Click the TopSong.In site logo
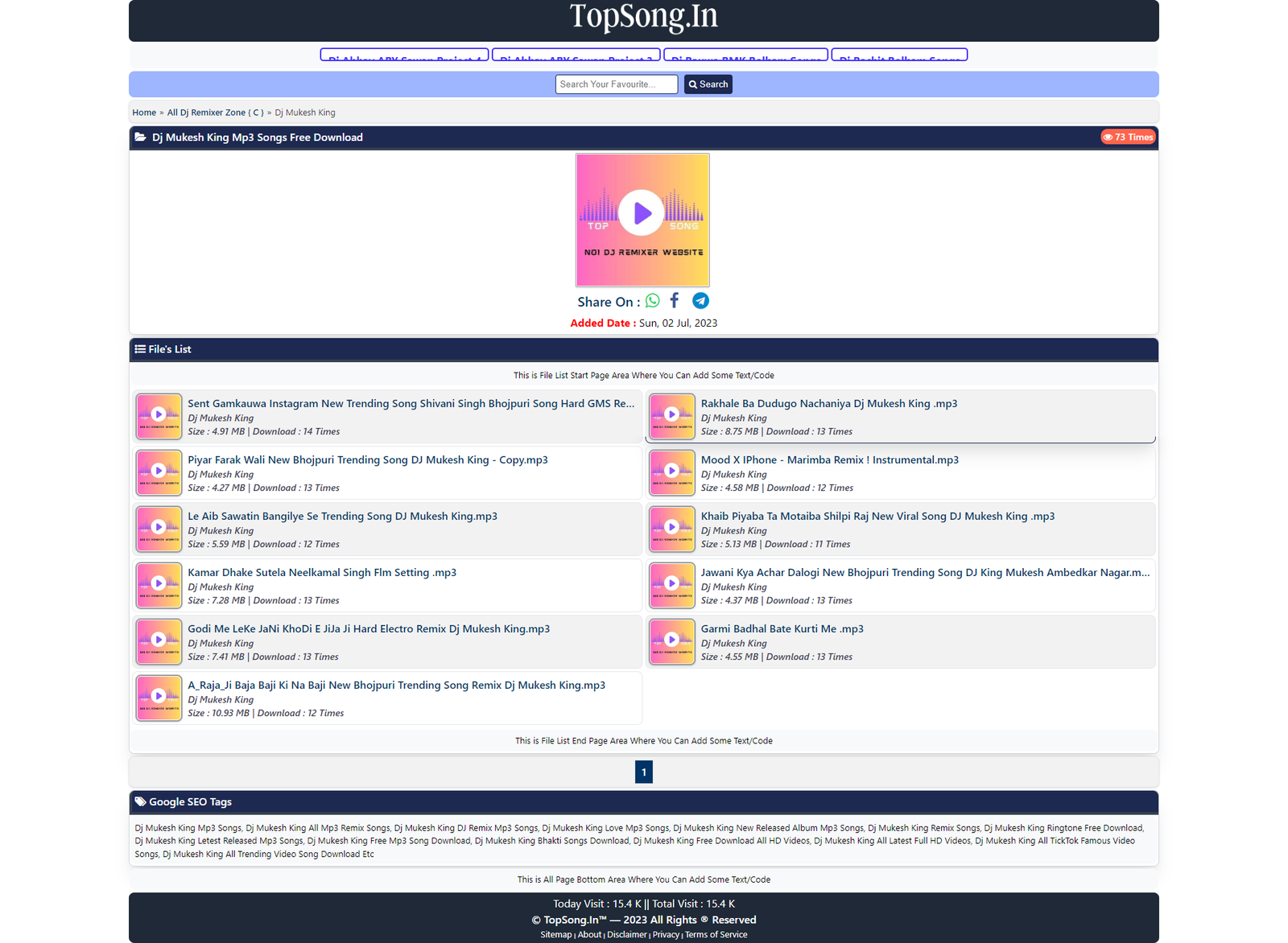This screenshot has height=943, width=1288. coord(643,16)
